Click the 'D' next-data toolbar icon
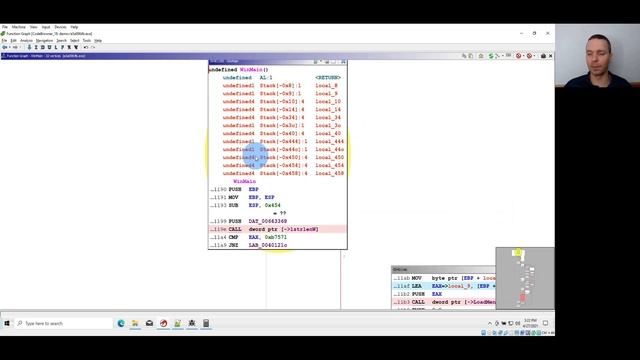640x360 pixels. coord(42,47)
